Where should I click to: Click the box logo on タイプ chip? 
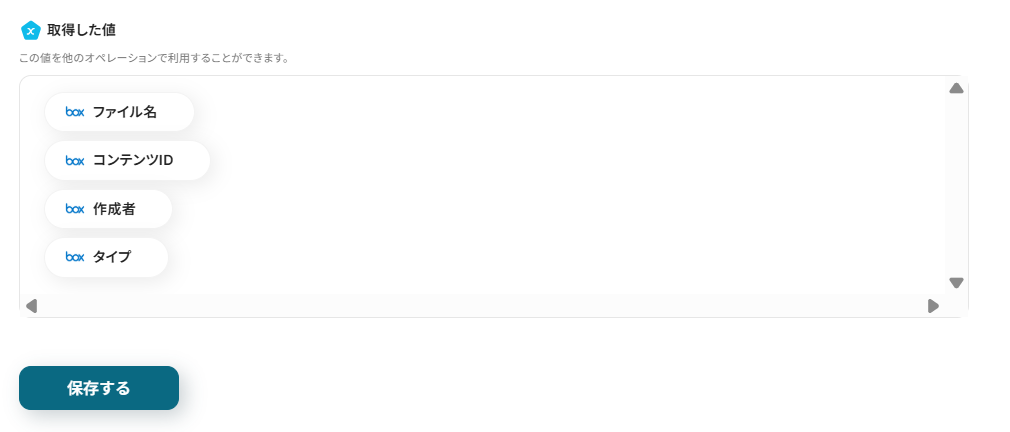click(75, 257)
